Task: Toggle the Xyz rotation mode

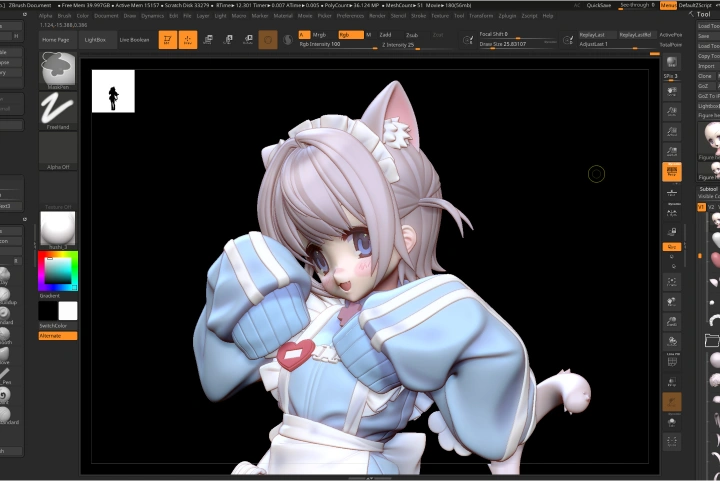Action: pyautogui.click(x=672, y=247)
